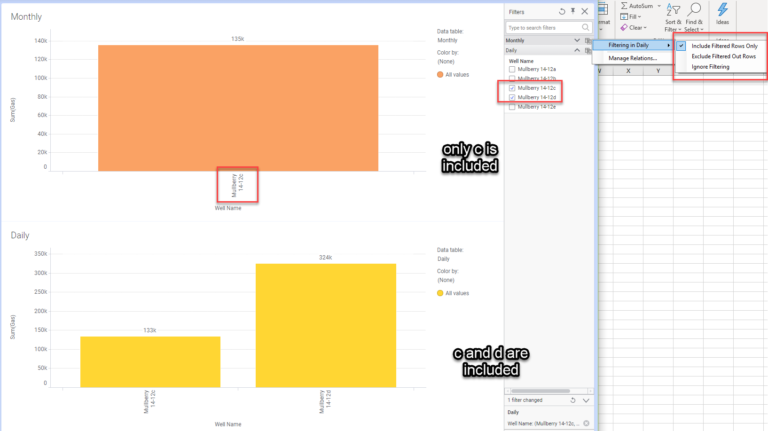Click in the Type to search filters field
Image resolution: width=768 pixels, height=431 pixels.
click(540, 27)
